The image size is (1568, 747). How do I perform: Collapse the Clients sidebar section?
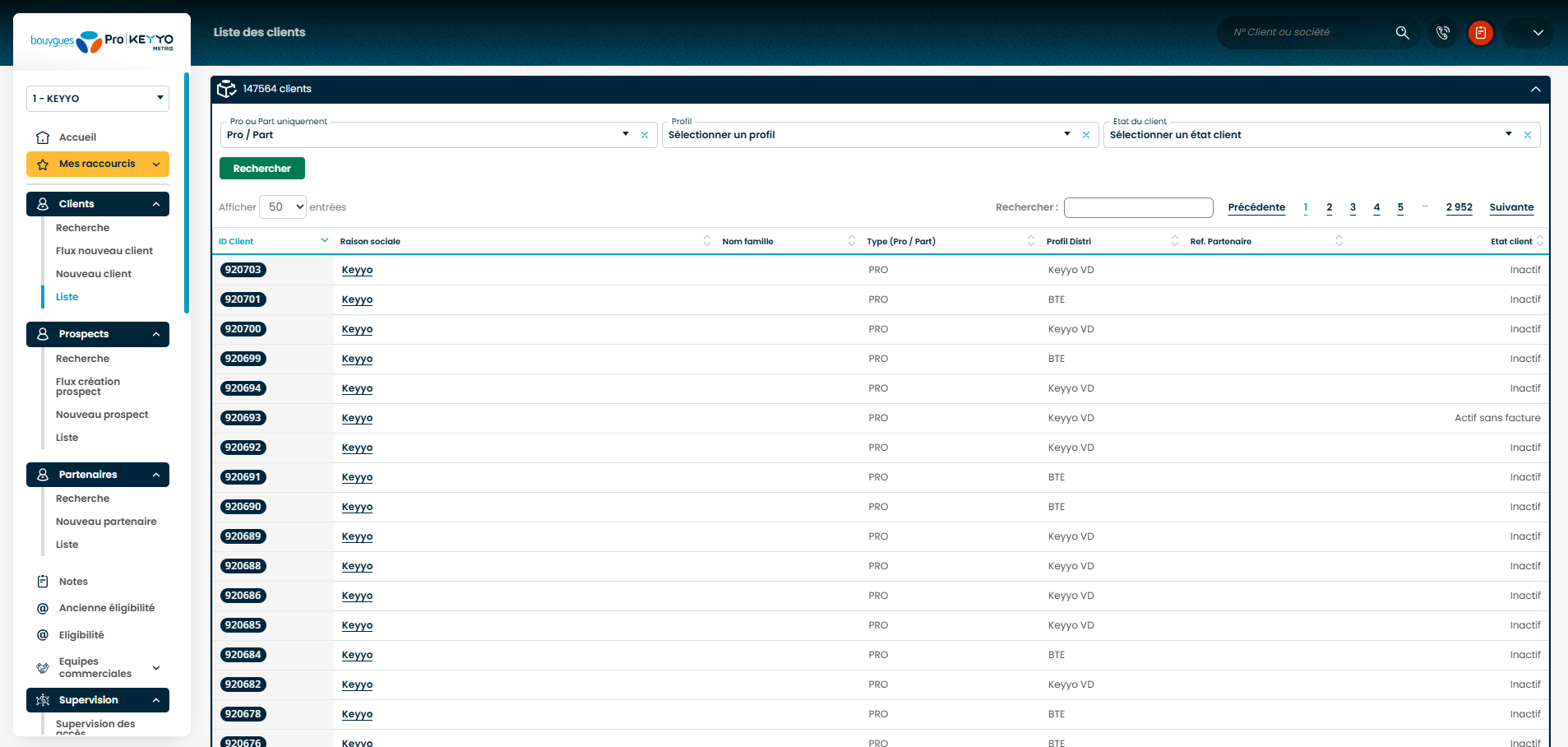(x=155, y=204)
